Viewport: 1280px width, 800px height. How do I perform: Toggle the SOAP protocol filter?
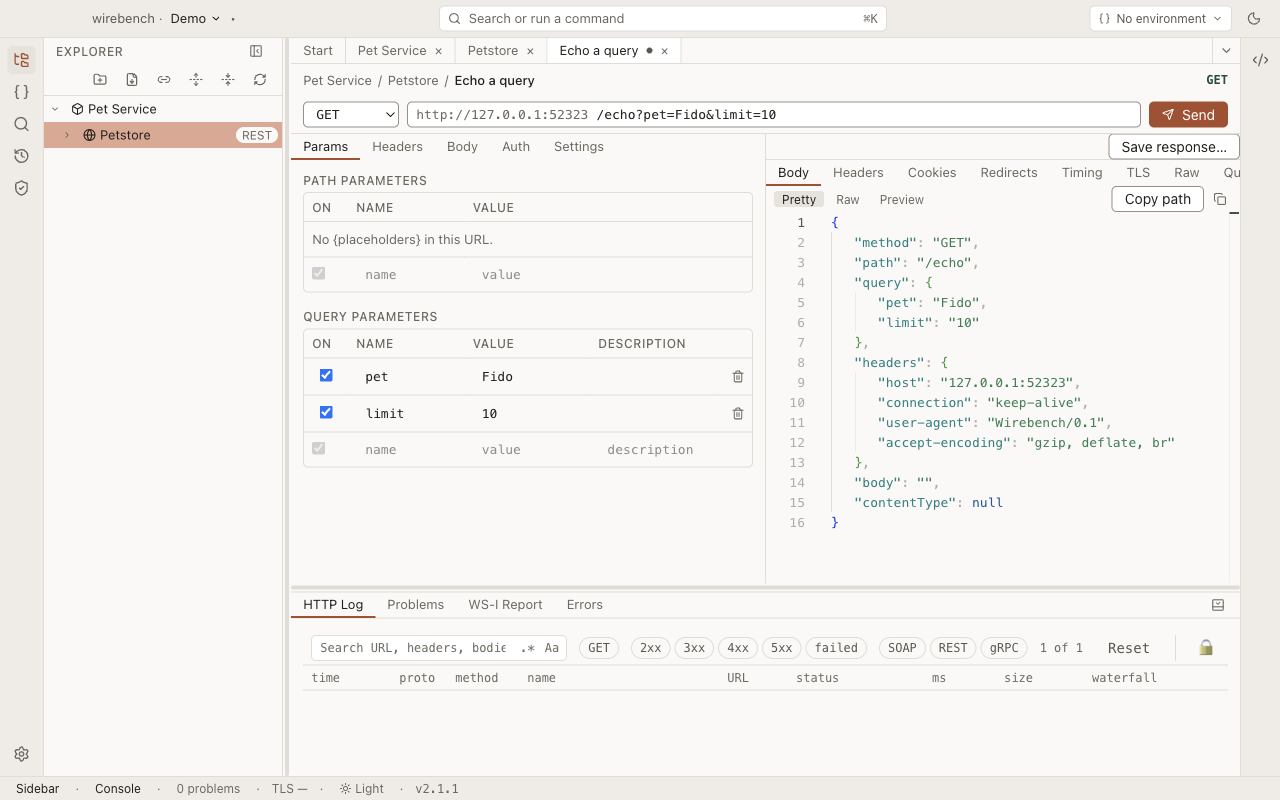pyautogui.click(x=902, y=648)
